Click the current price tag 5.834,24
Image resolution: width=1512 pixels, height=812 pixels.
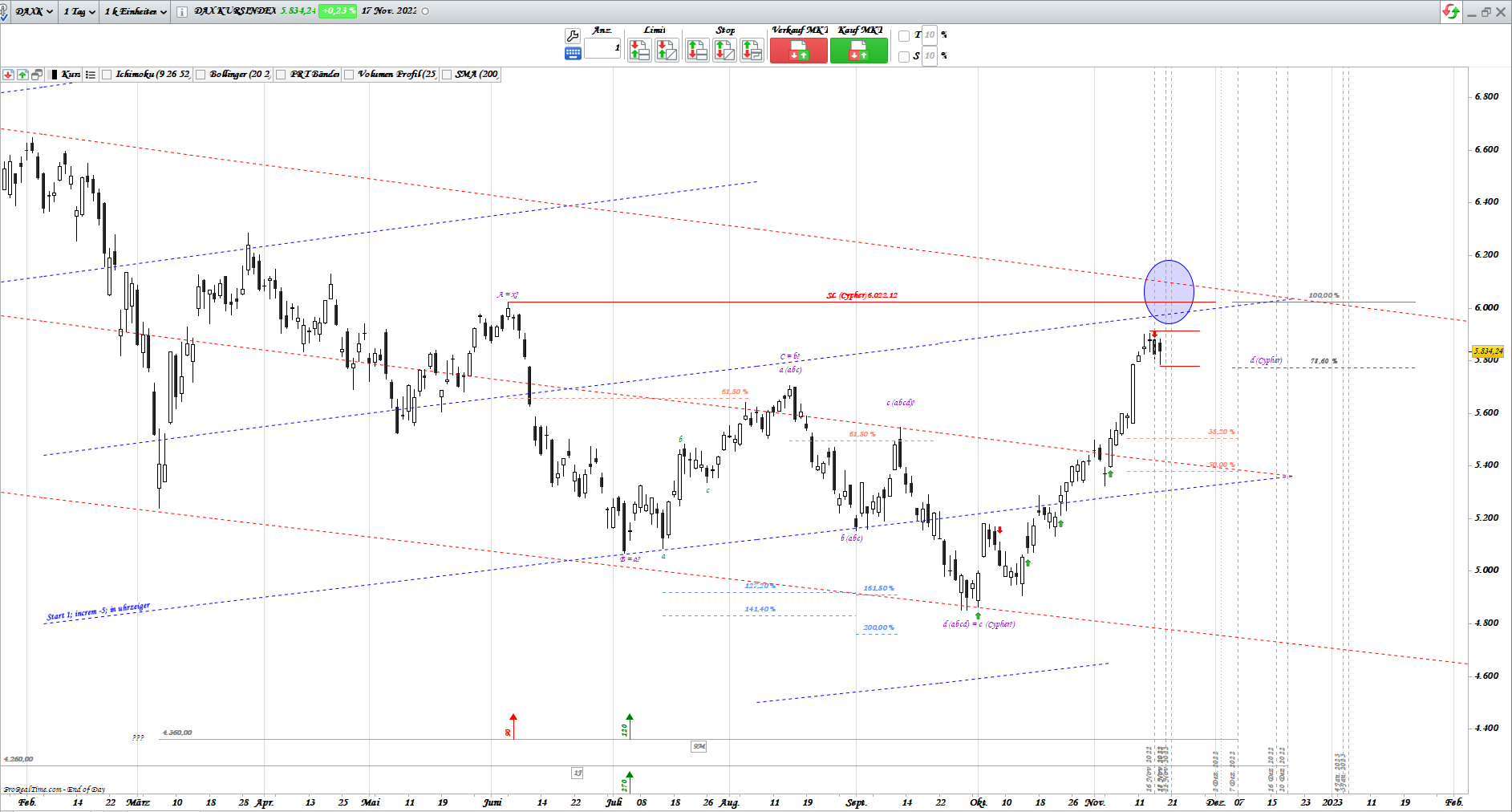[x=1488, y=351]
